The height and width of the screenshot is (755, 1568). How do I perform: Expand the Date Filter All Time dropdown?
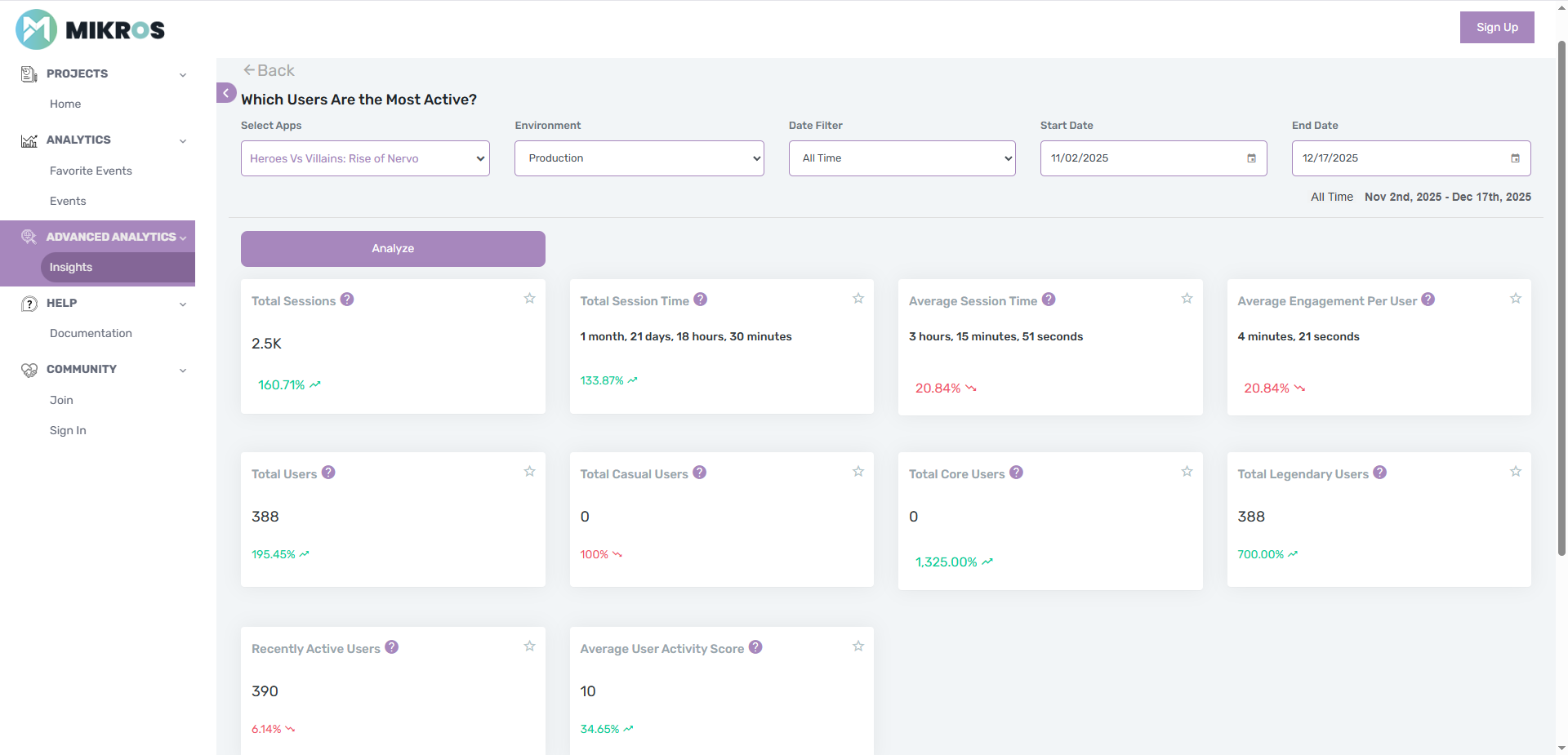pyautogui.click(x=902, y=158)
